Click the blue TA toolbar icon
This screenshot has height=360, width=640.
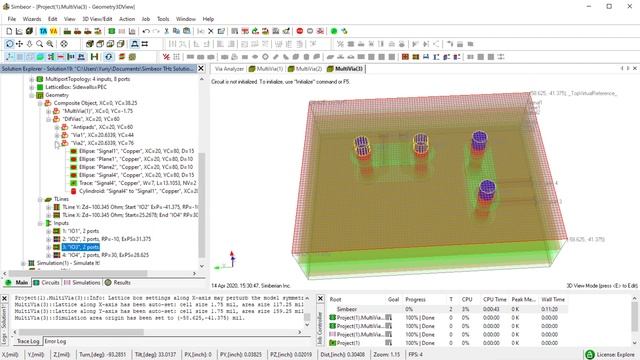[x=43, y=31]
